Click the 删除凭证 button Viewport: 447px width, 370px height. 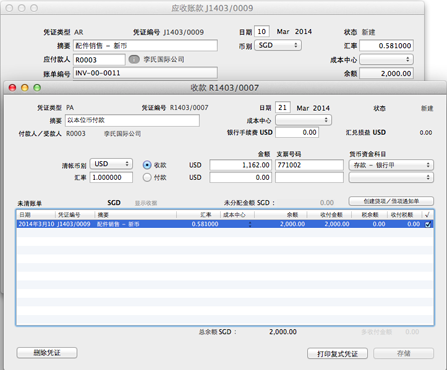point(47,353)
